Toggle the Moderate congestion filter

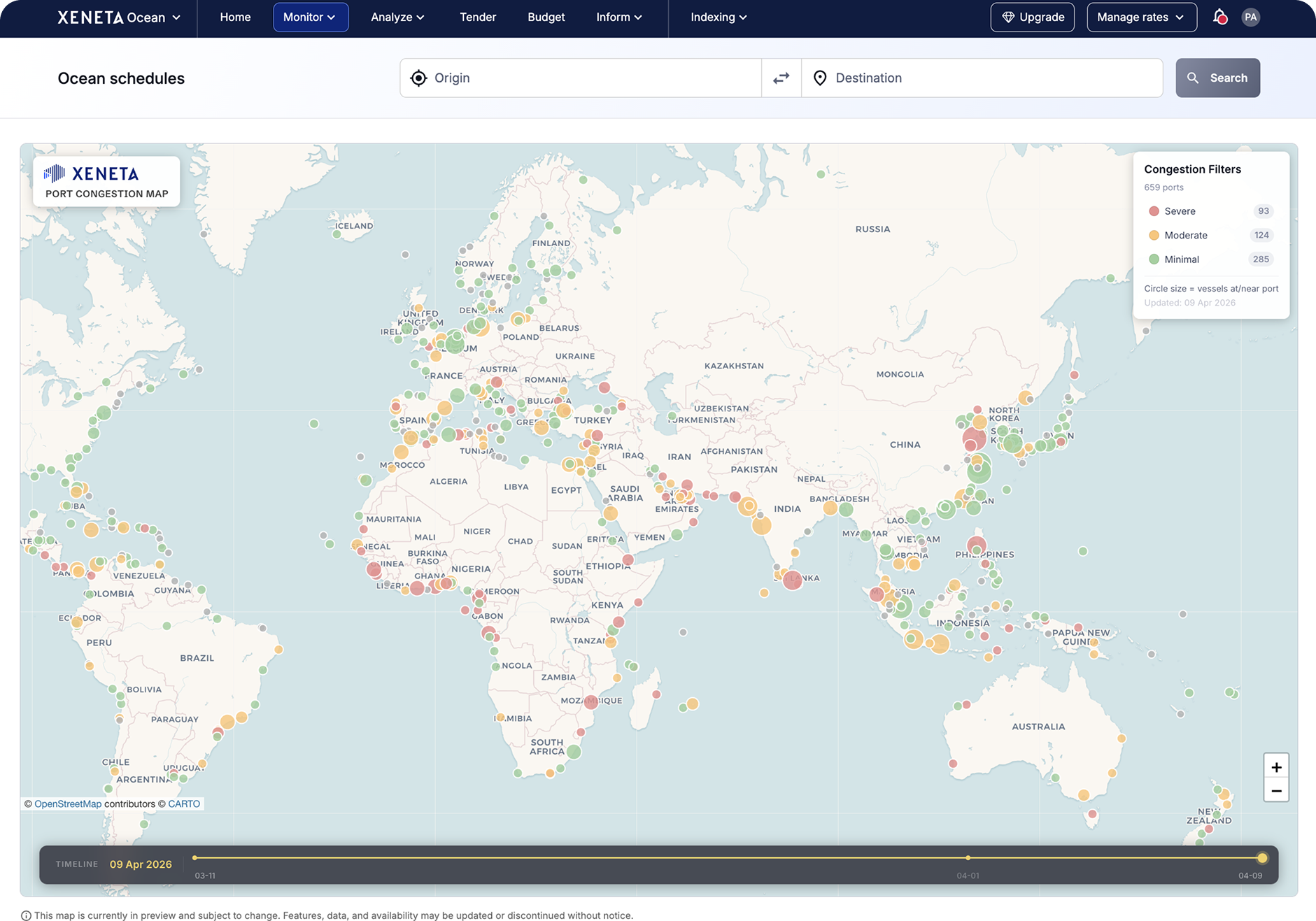1211,235
